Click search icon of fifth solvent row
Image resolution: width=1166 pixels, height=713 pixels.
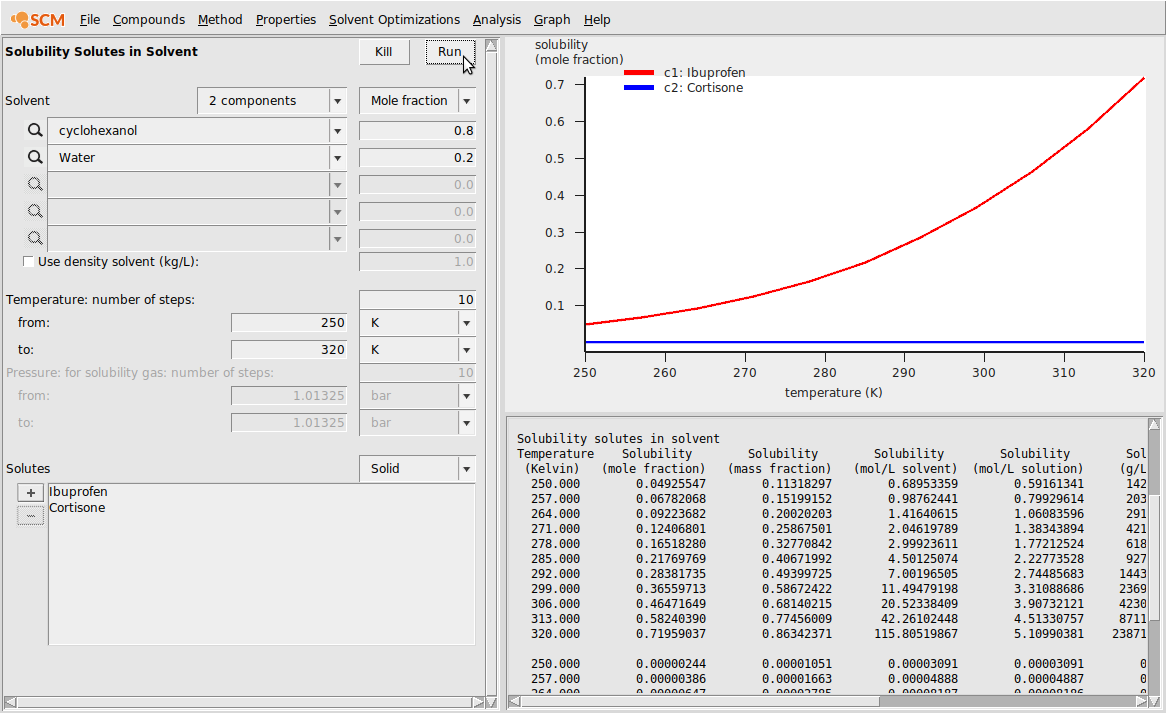point(35,239)
